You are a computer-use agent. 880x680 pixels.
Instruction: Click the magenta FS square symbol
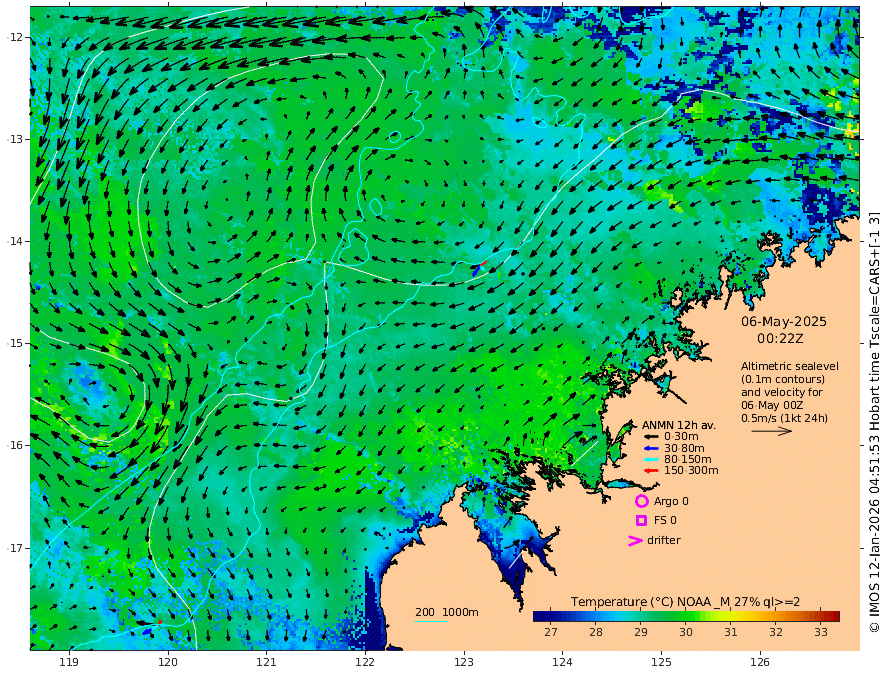tap(641, 521)
